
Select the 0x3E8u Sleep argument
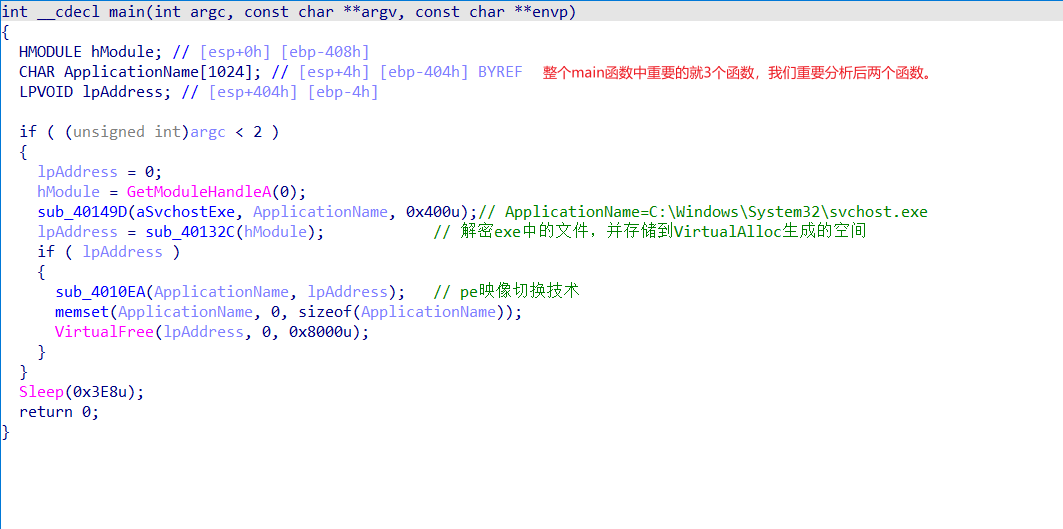(x=100, y=392)
